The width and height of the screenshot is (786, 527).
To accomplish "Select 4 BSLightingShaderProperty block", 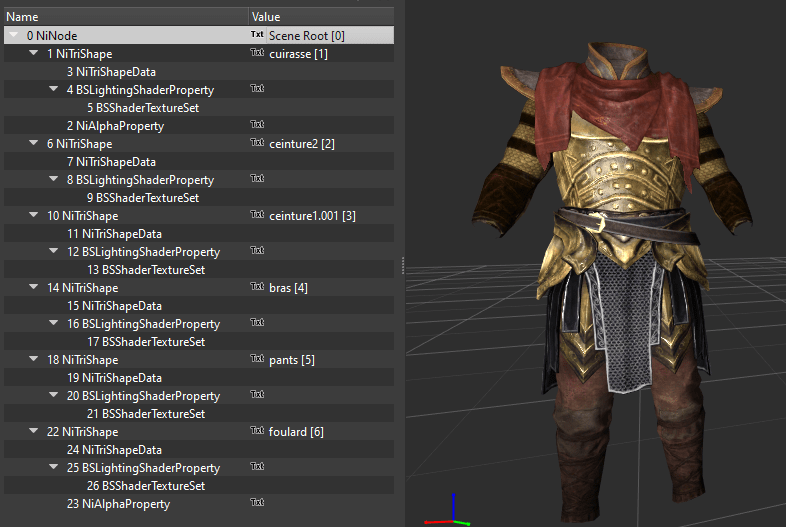I will (x=140, y=90).
